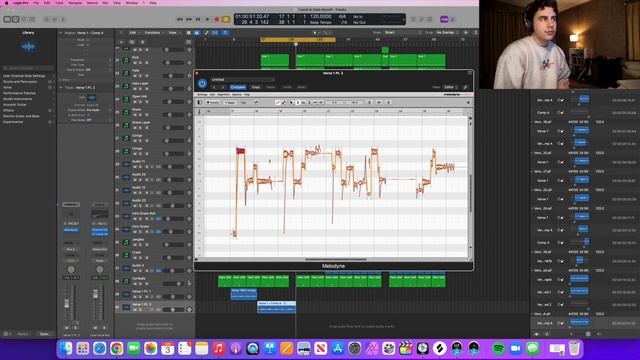The image size is (640, 360).
Task: Select the Melodyne Amplitude tool
Action: click(x=309, y=102)
